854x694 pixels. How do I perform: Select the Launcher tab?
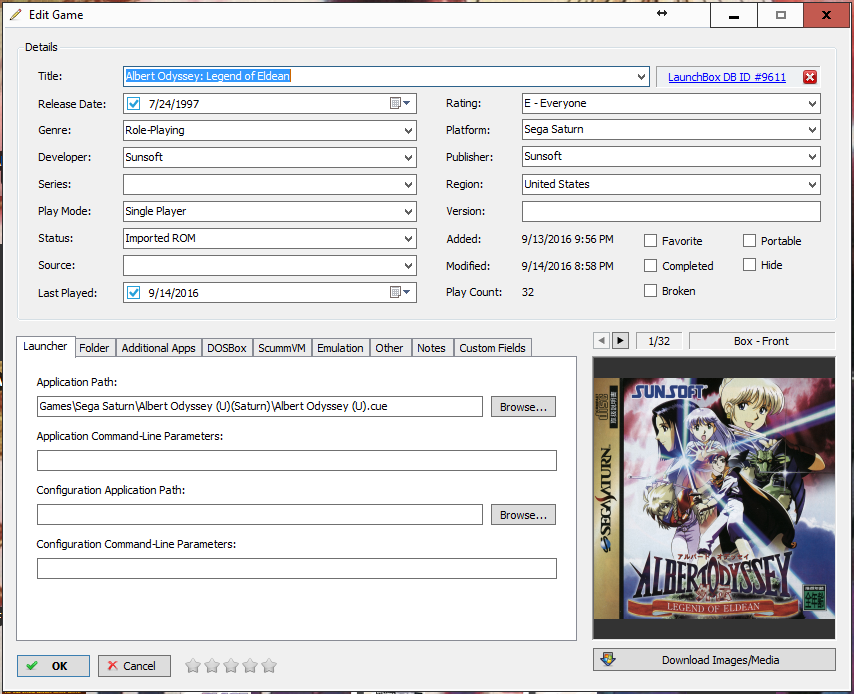45,346
